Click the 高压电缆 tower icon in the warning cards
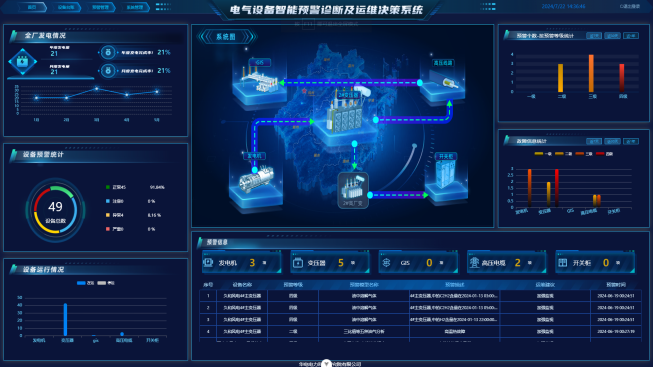The width and height of the screenshot is (653, 367). (474, 262)
